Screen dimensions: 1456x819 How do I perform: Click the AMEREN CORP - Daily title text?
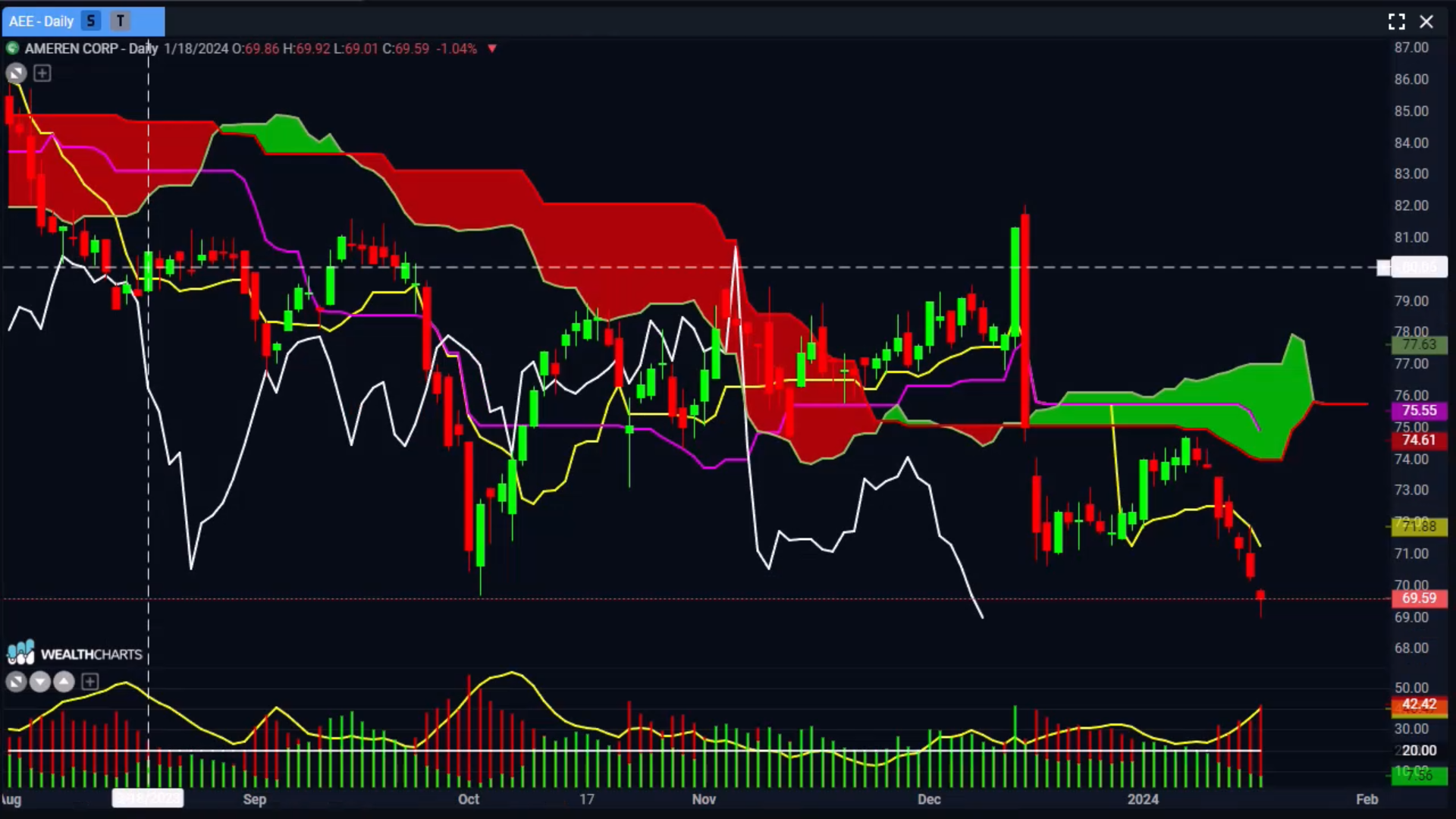91,49
